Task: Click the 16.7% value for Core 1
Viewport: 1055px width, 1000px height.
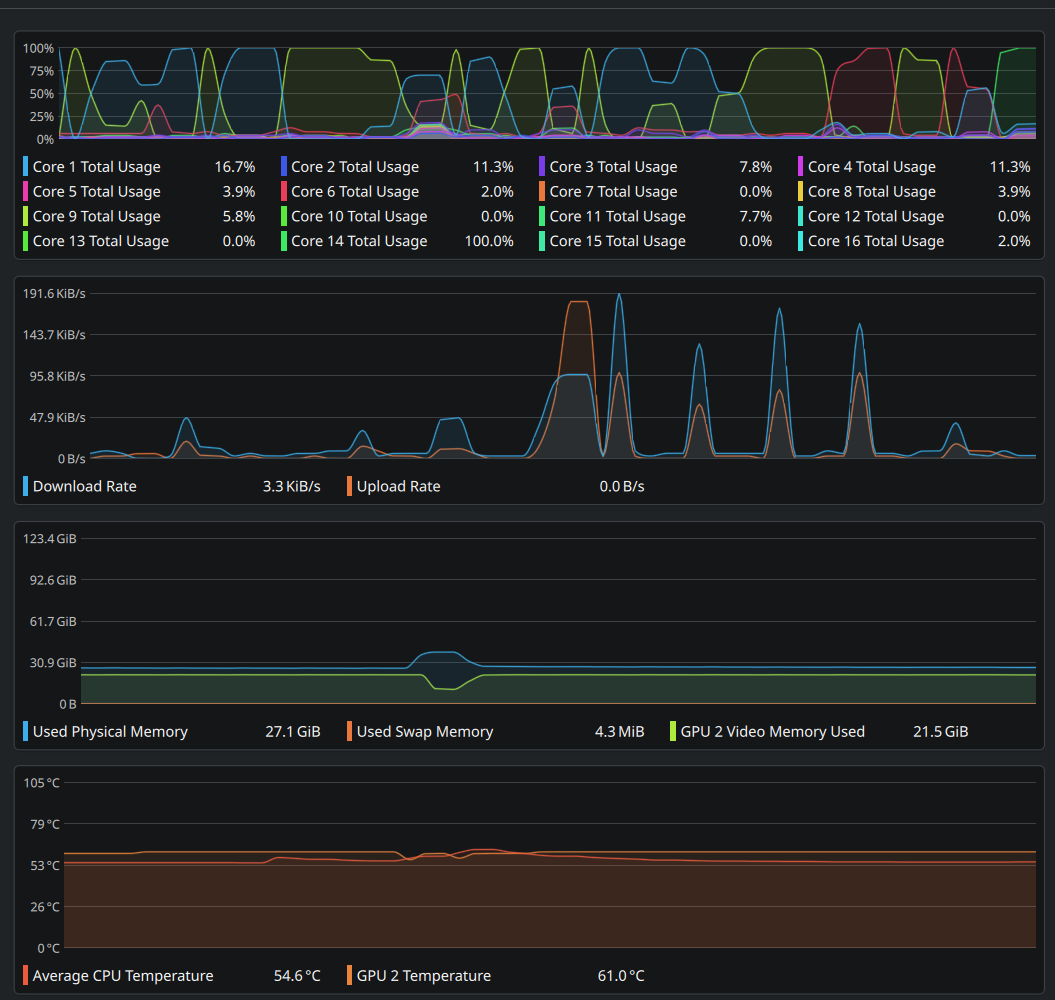Action: (235, 167)
